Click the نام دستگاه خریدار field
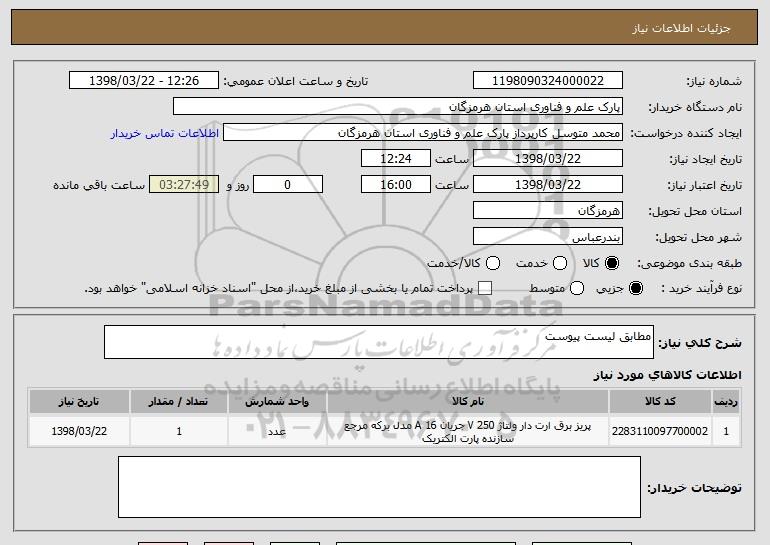 pos(398,107)
